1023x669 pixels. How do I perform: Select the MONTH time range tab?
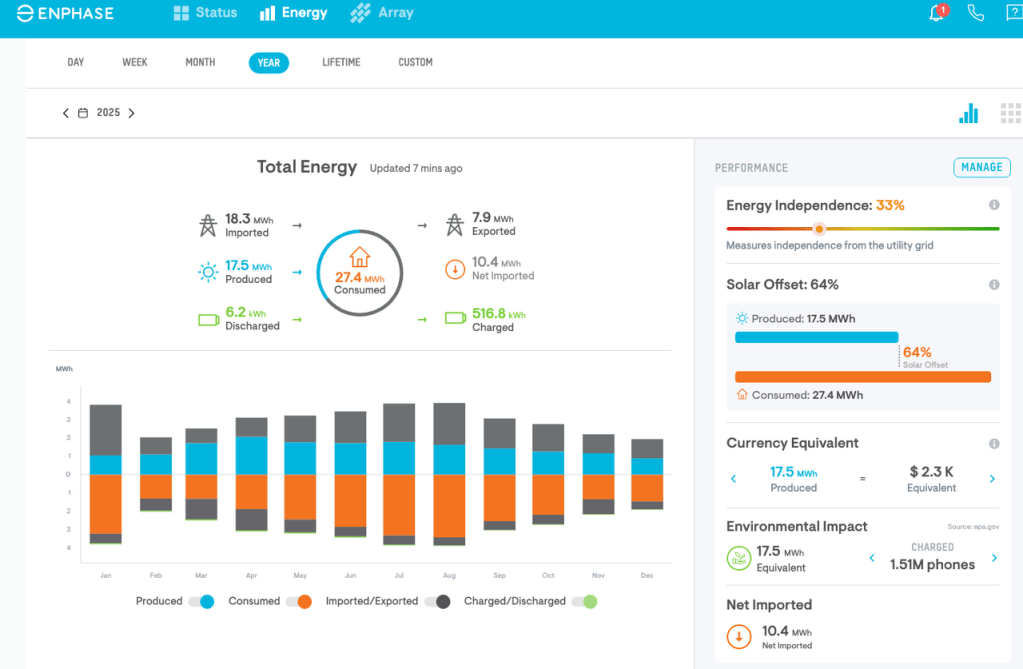click(200, 62)
